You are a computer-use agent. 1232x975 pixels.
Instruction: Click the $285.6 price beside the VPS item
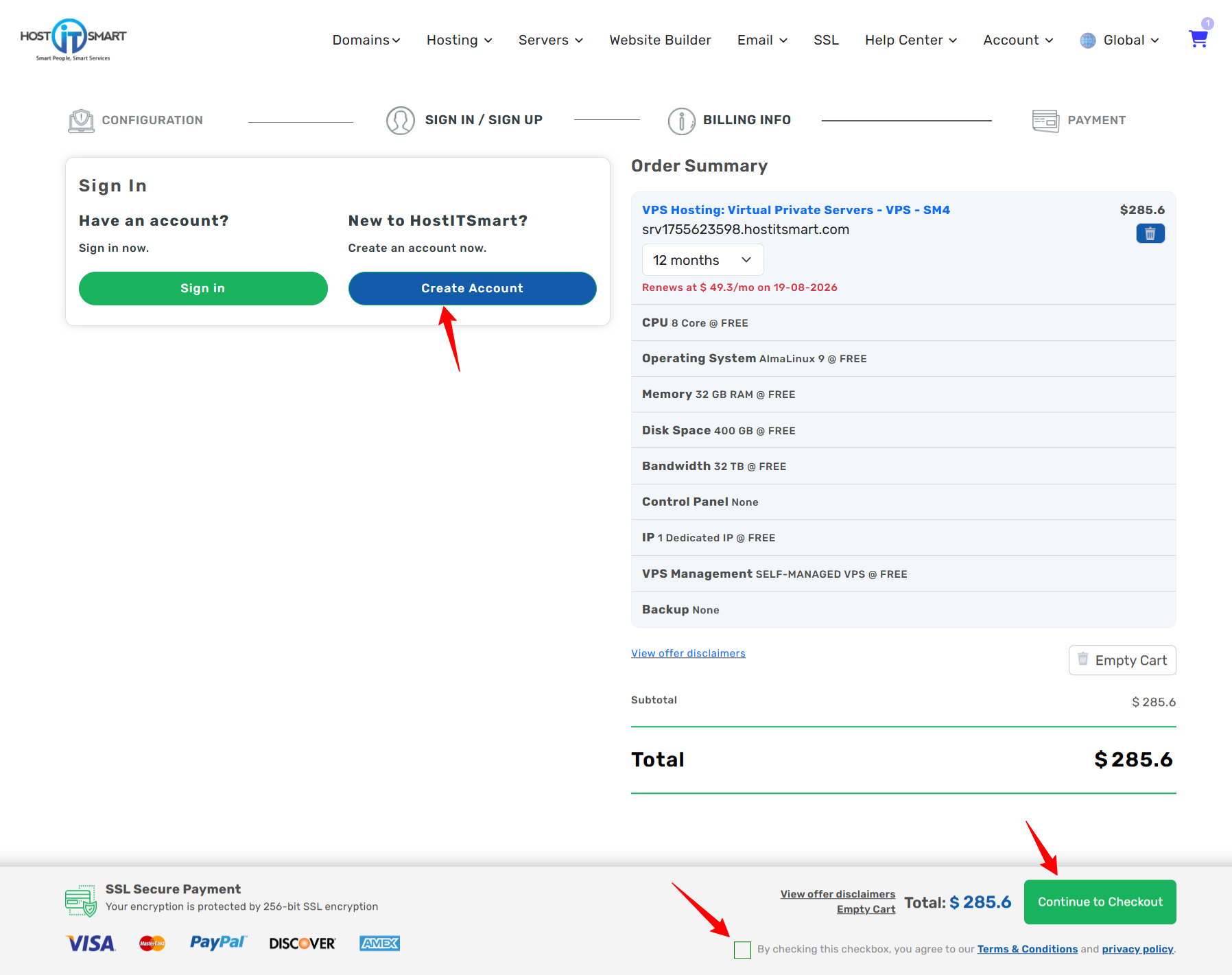click(x=1142, y=210)
